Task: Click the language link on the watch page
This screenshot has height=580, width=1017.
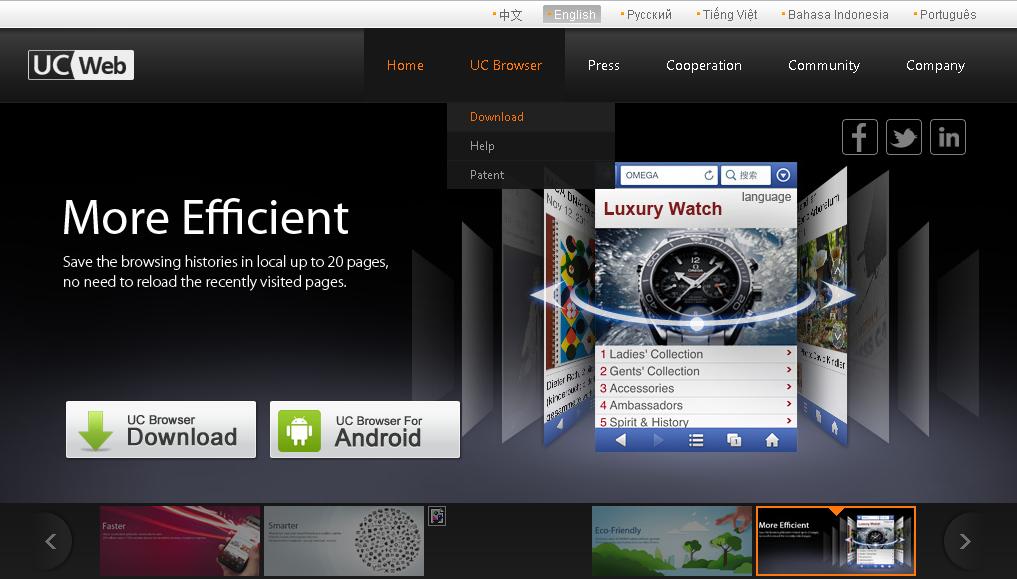Action: tap(767, 197)
